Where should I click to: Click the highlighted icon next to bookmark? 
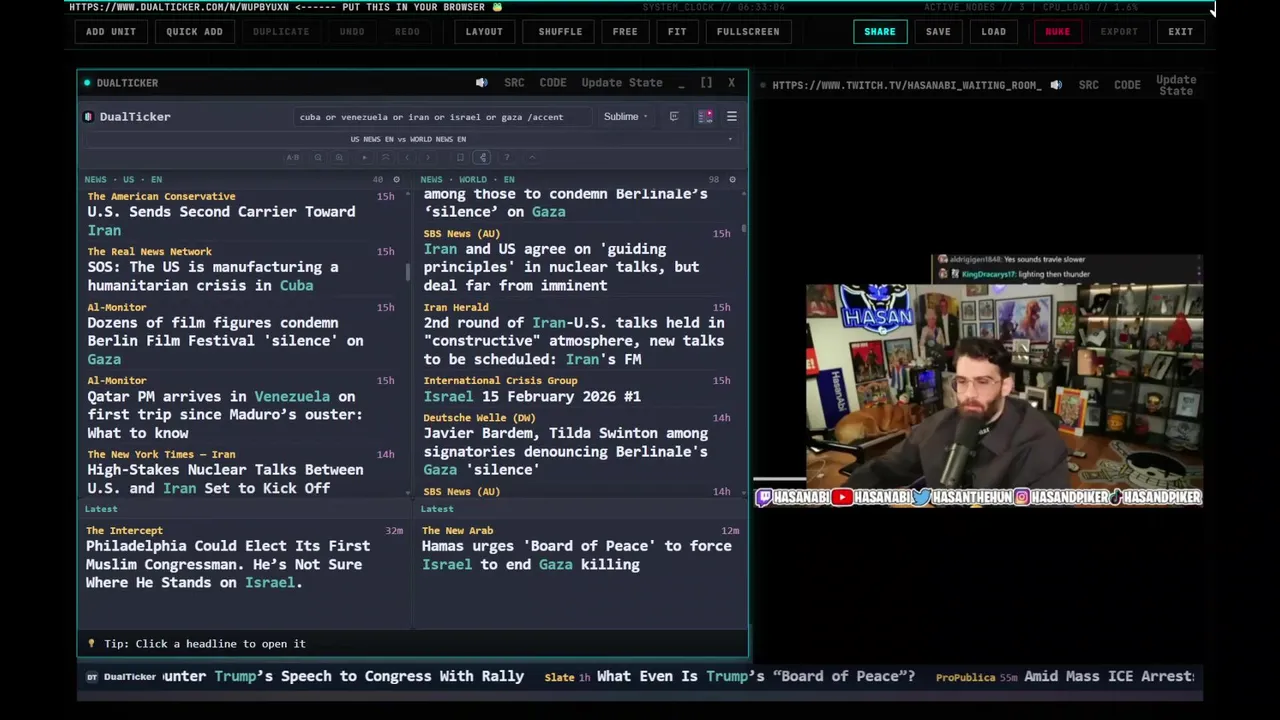[x=482, y=157]
